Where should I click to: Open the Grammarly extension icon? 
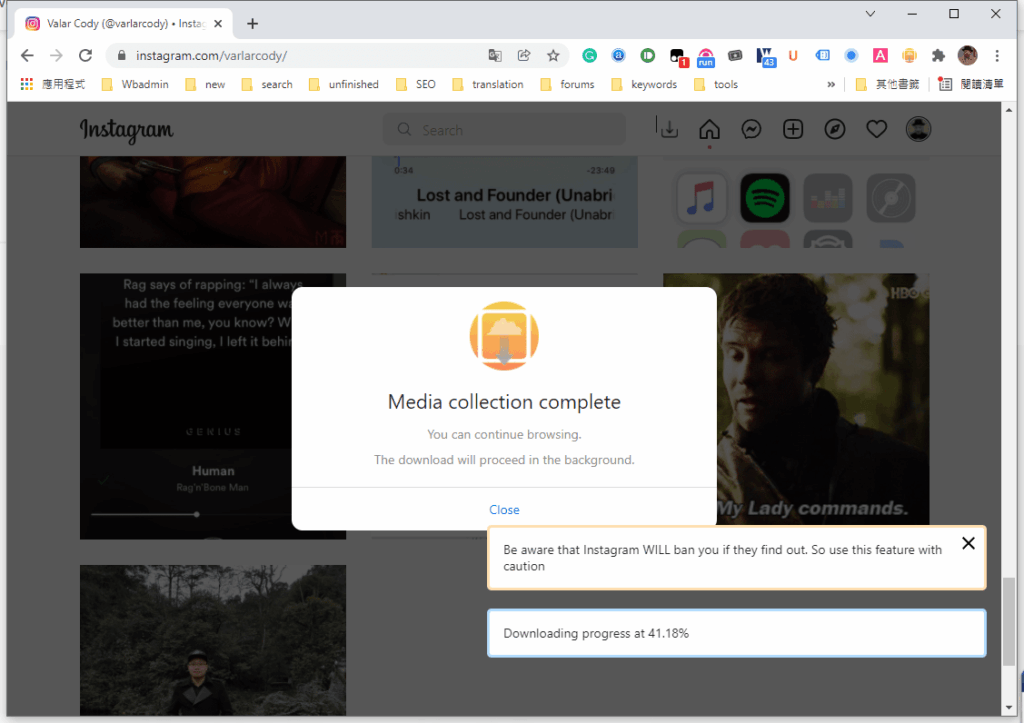[590, 56]
